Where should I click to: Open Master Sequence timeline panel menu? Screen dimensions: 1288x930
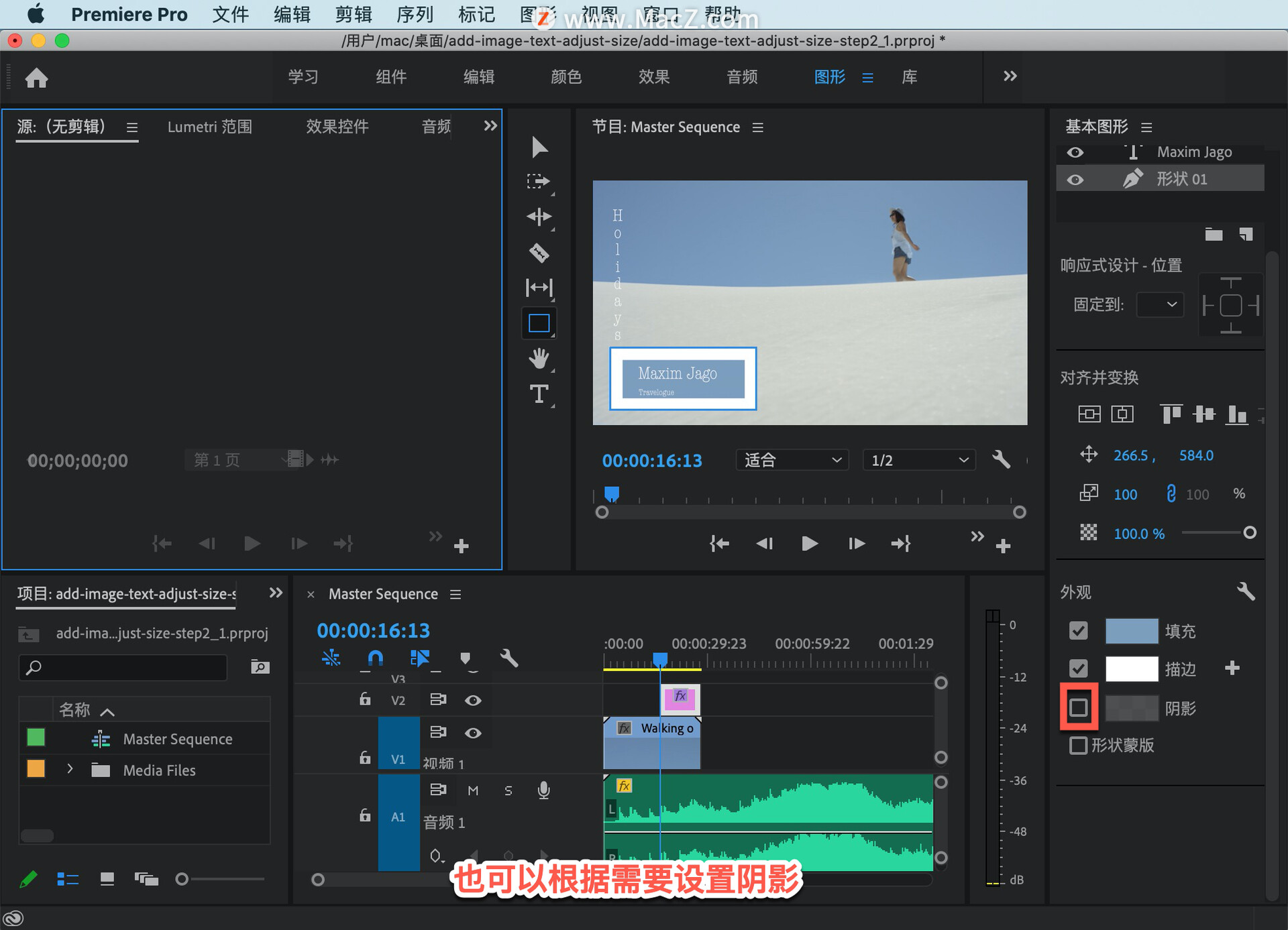[455, 594]
